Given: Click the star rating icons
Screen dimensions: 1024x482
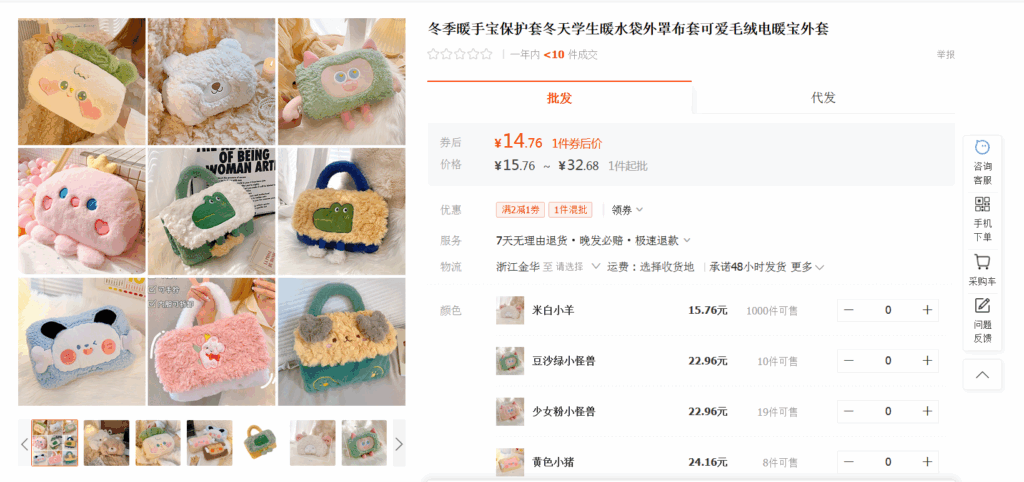Looking at the screenshot, I should [x=460, y=55].
